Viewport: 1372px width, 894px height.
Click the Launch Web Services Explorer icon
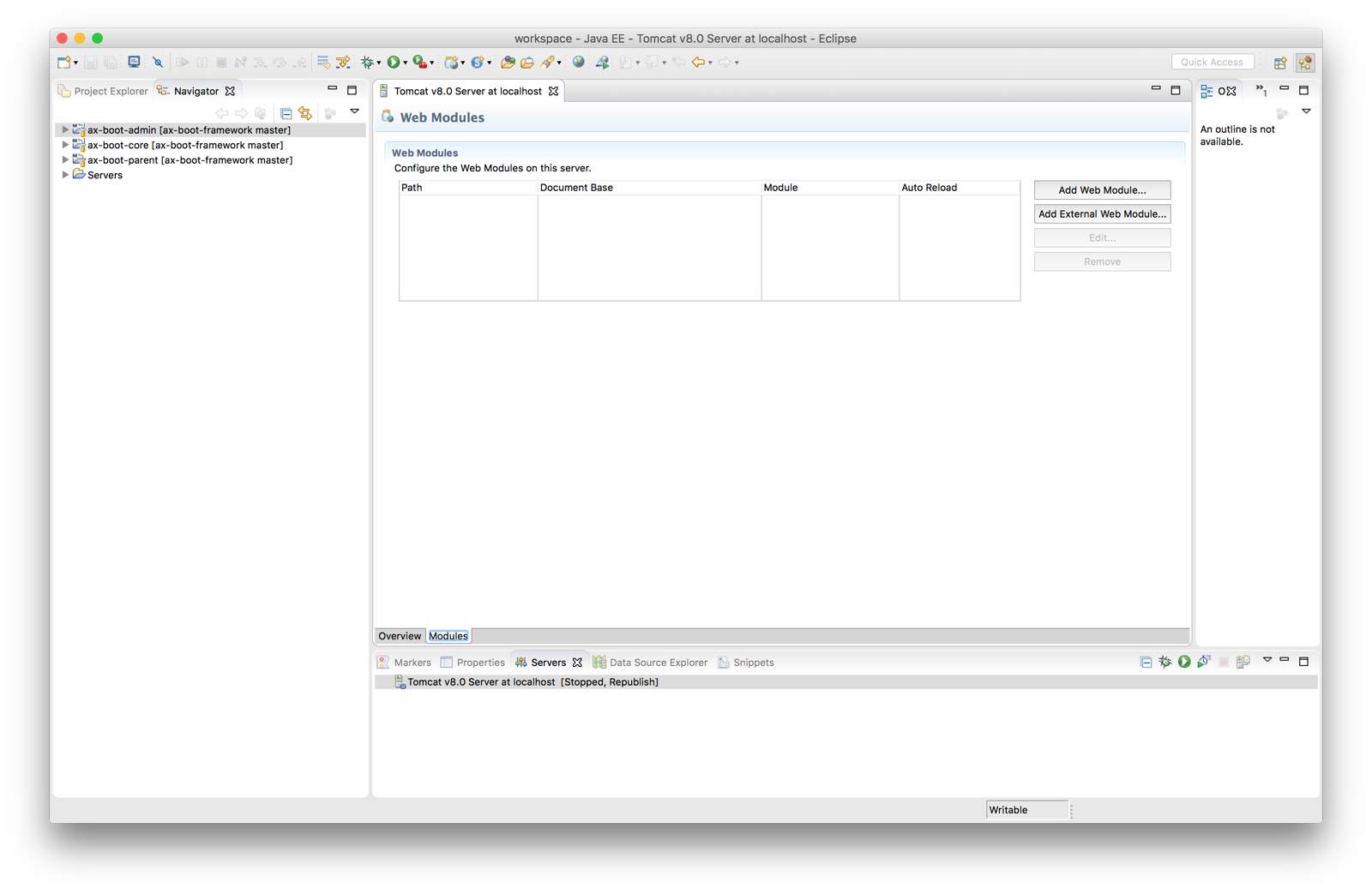click(603, 62)
